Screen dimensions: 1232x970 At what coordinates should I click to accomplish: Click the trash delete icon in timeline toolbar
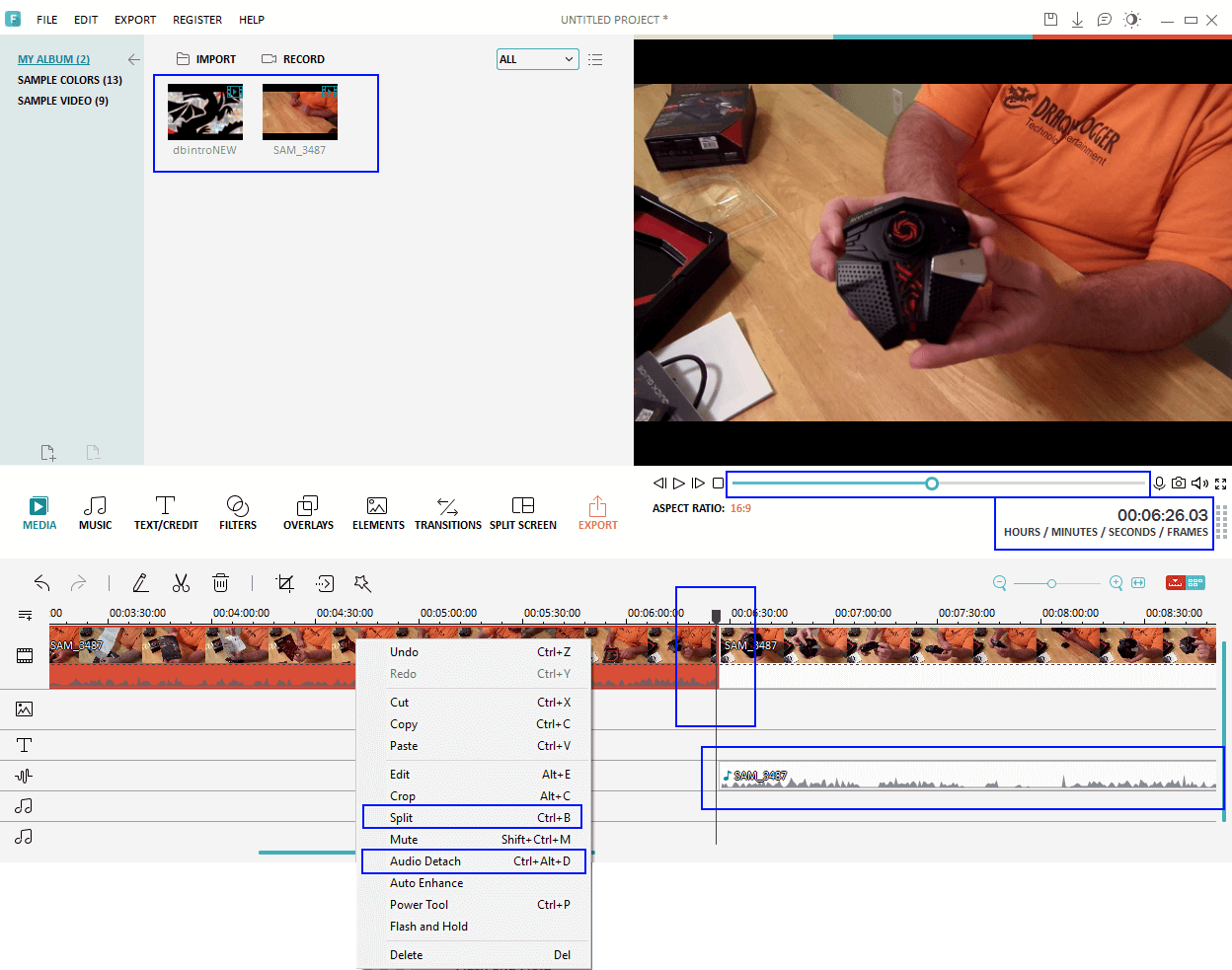click(x=221, y=583)
